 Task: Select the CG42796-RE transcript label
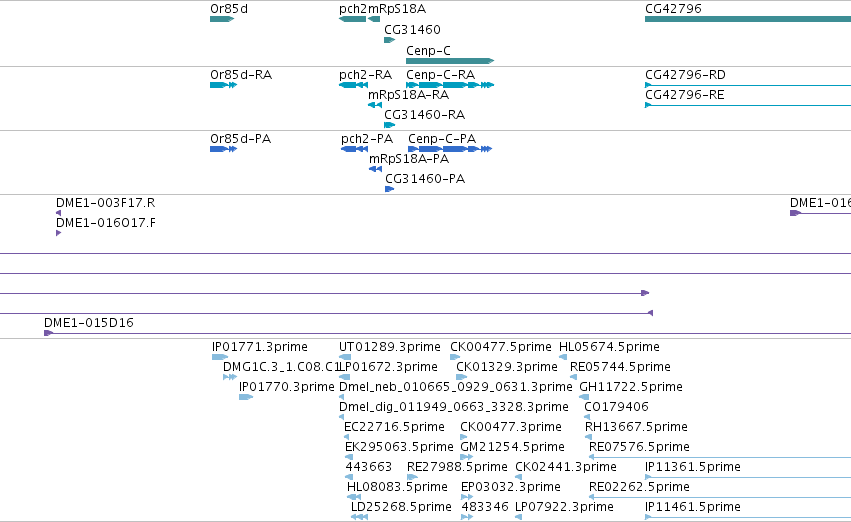684,95
